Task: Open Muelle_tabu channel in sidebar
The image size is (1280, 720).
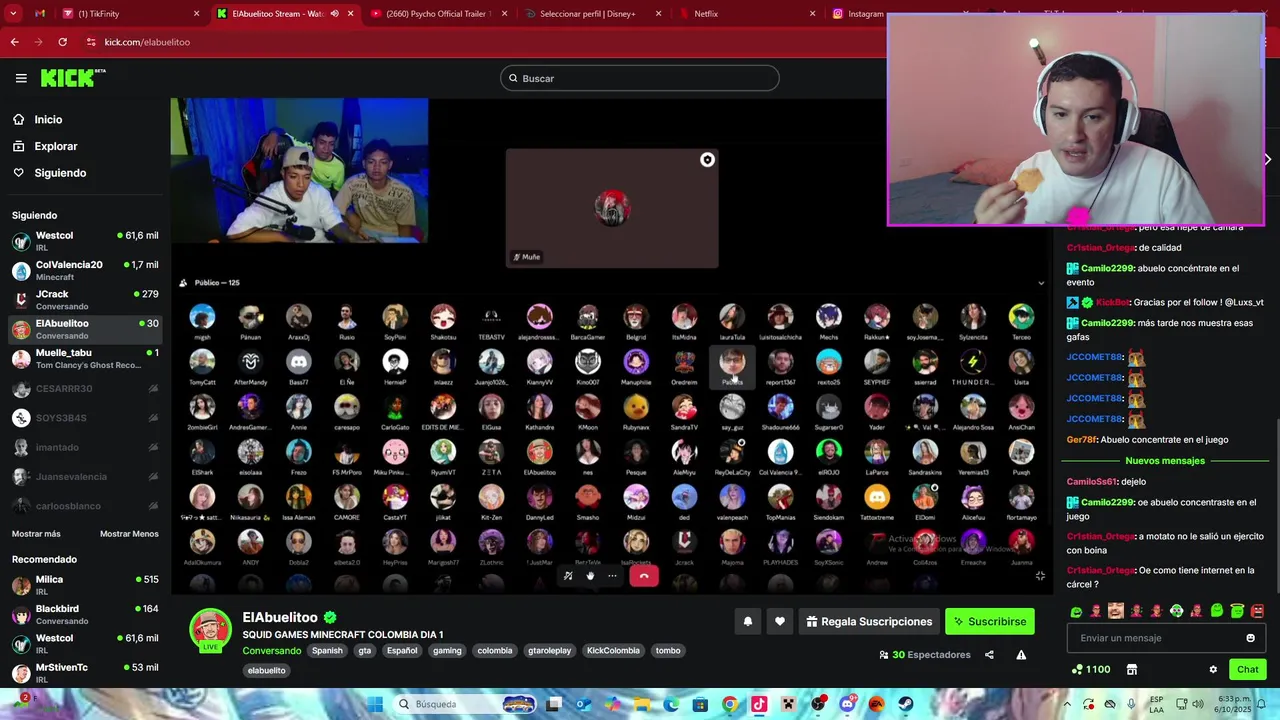Action: (85, 358)
